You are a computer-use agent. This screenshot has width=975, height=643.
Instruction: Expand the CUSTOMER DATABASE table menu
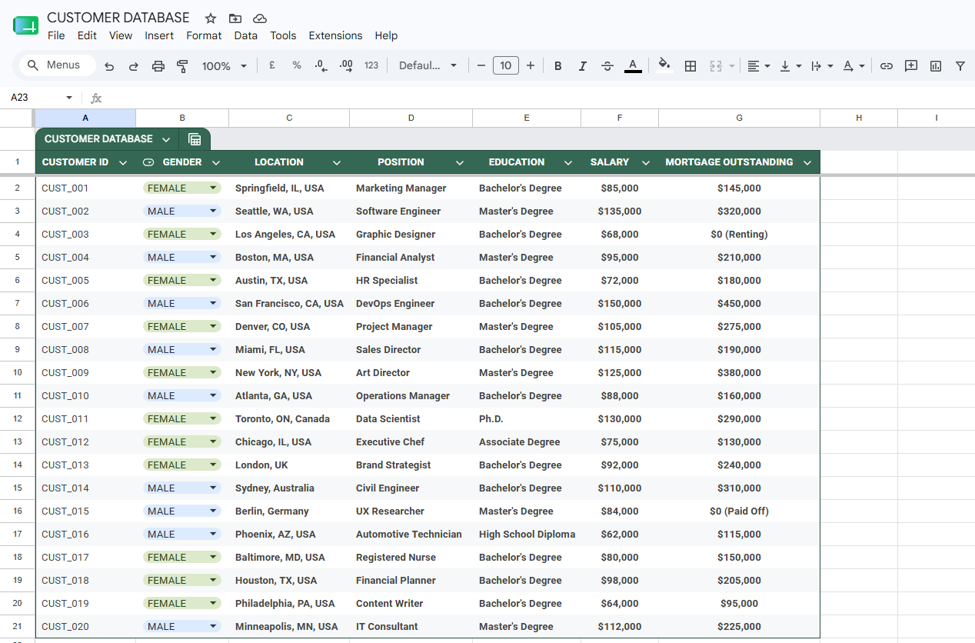click(166, 139)
